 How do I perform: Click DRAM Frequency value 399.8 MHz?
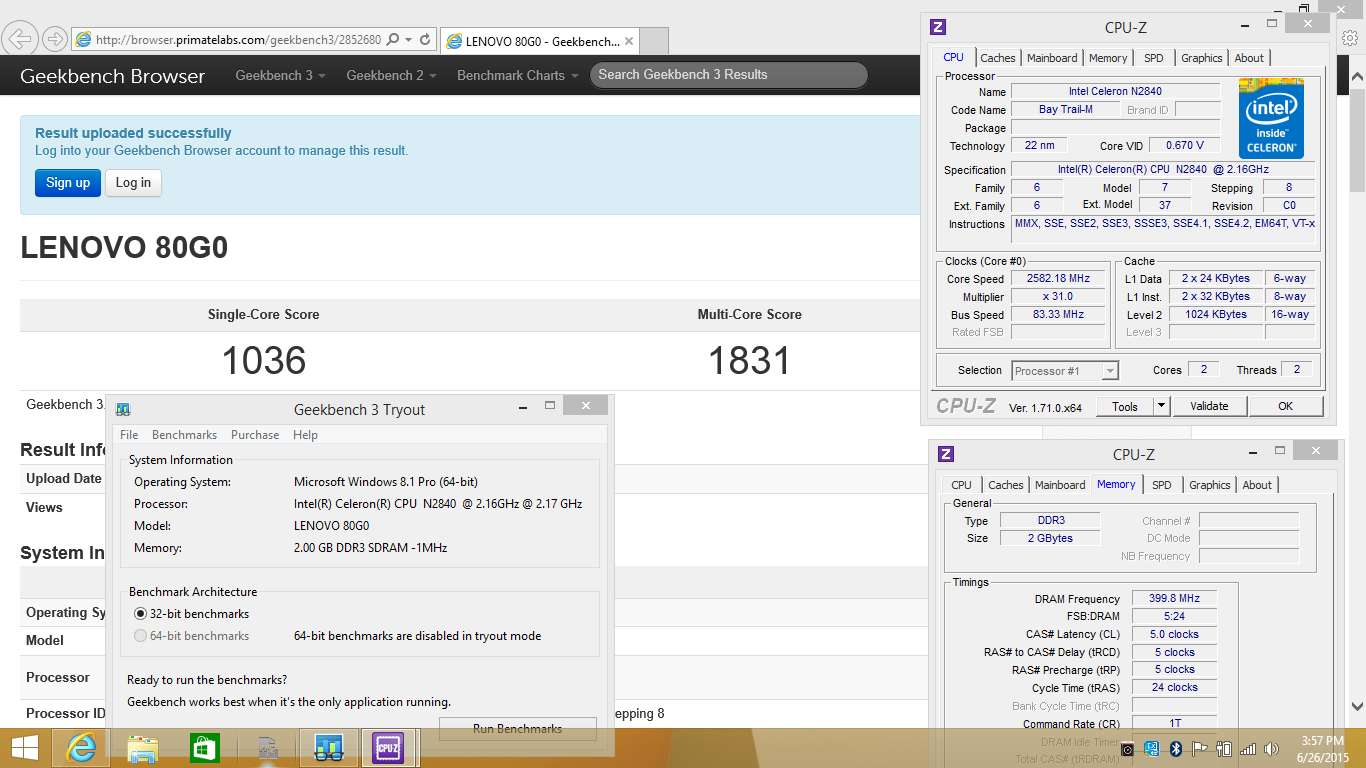coord(1174,599)
